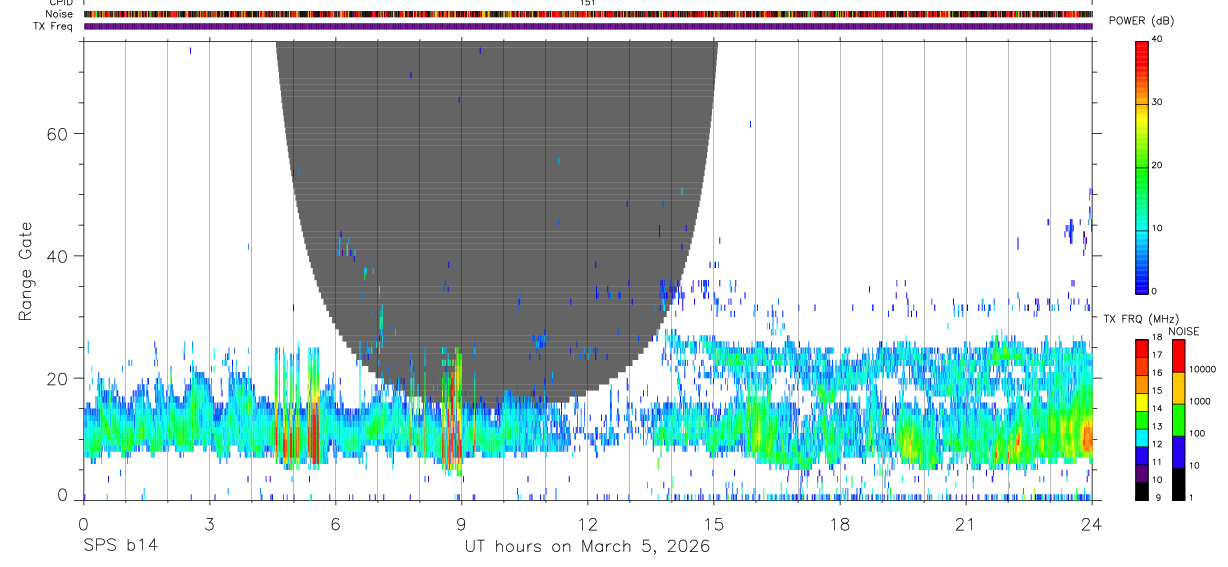Click the "Range Gate" y-axis label
Viewport: 1228px width, 567px height.
(25, 271)
